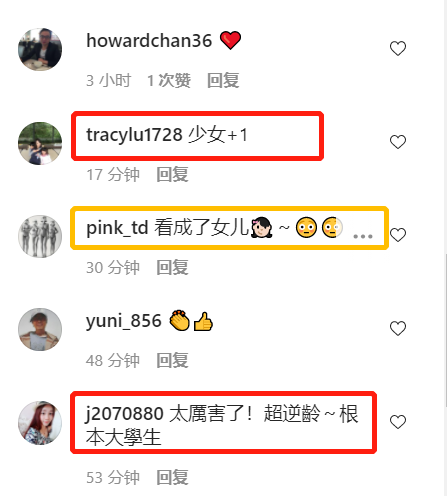The width and height of the screenshot is (447, 496).
Task: Reply to the 17 分钟 comment by tracylu1728
Action: (x=172, y=174)
